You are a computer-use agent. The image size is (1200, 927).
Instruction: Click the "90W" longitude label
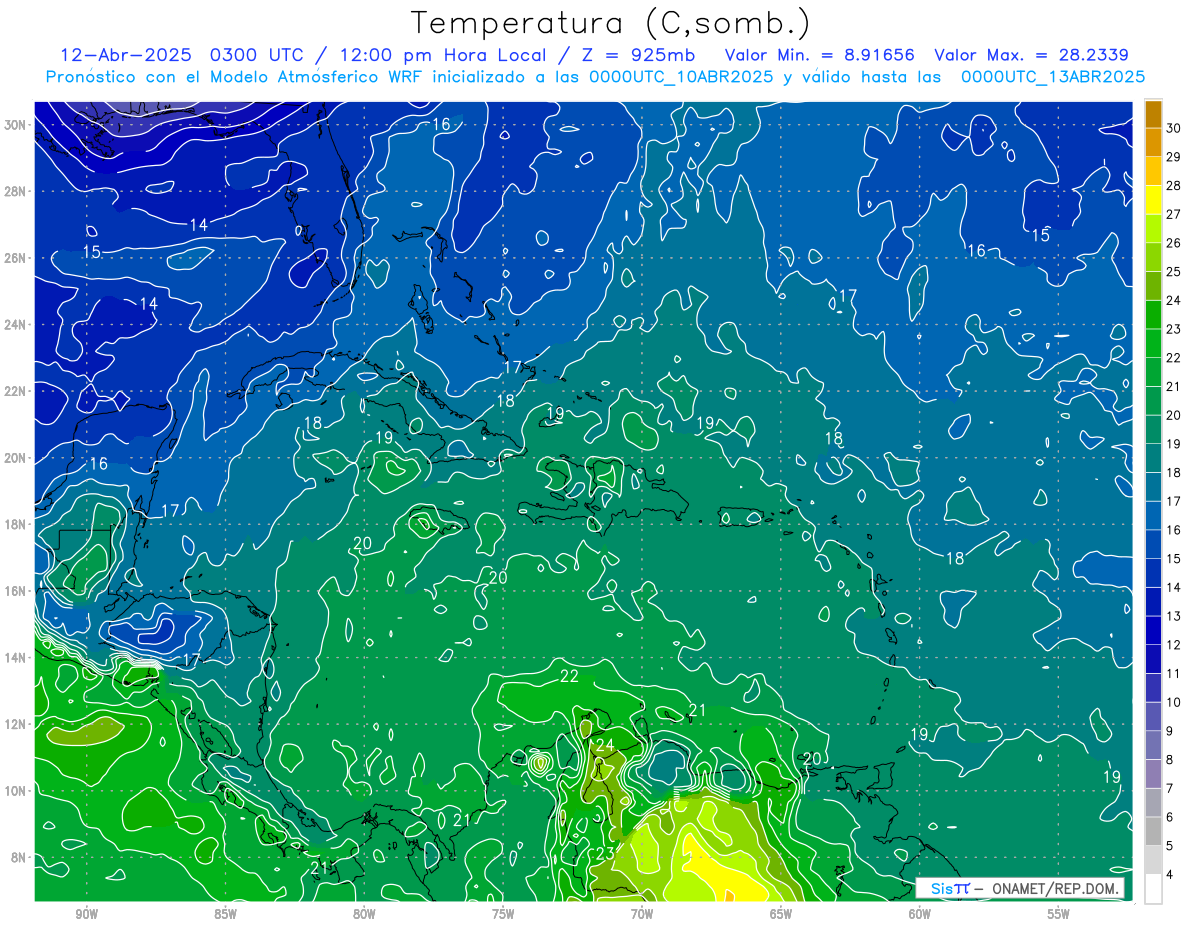[x=86, y=914]
